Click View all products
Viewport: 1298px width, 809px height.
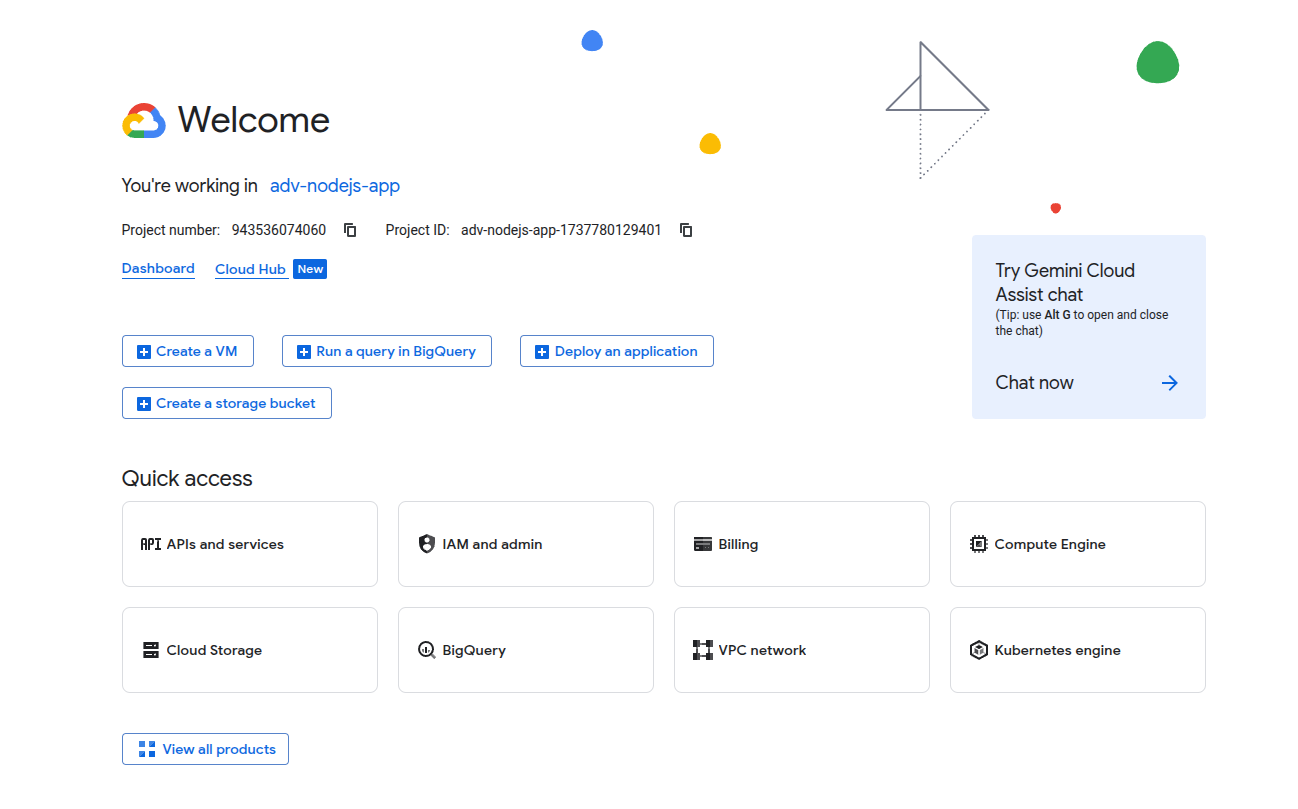coord(205,749)
